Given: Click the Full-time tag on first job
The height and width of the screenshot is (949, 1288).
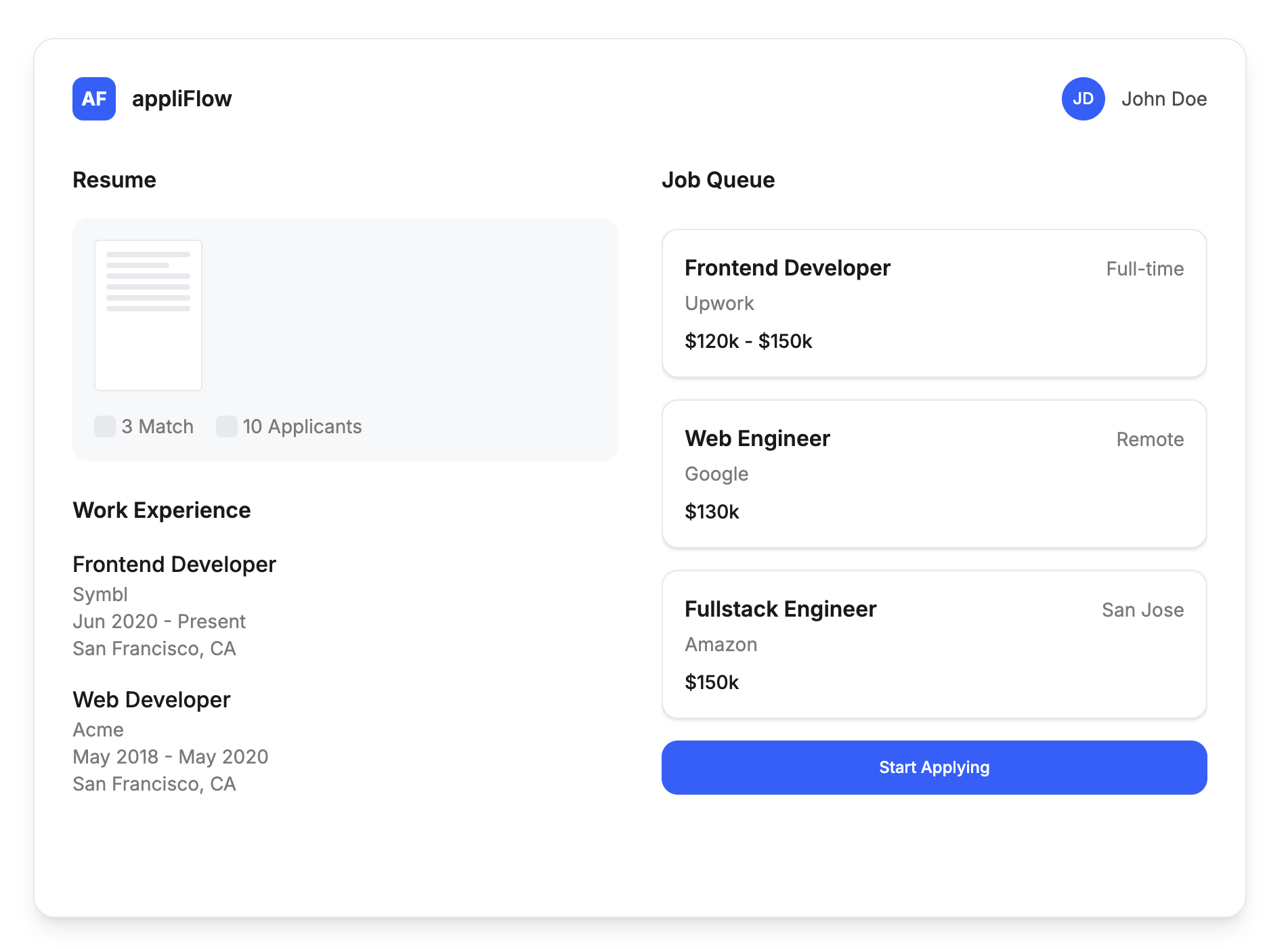Looking at the screenshot, I should (1144, 269).
